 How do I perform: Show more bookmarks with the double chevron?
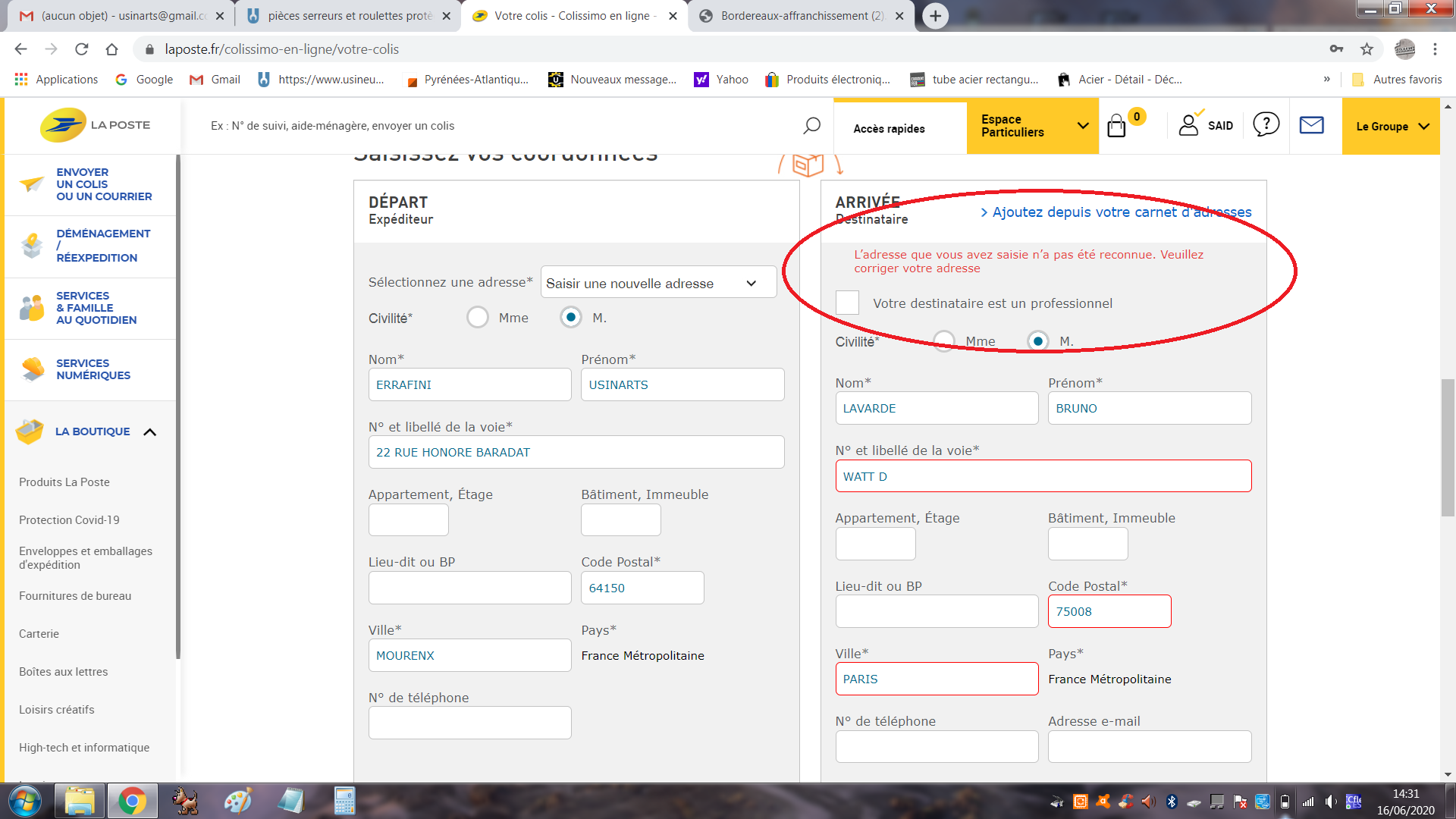(1326, 79)
